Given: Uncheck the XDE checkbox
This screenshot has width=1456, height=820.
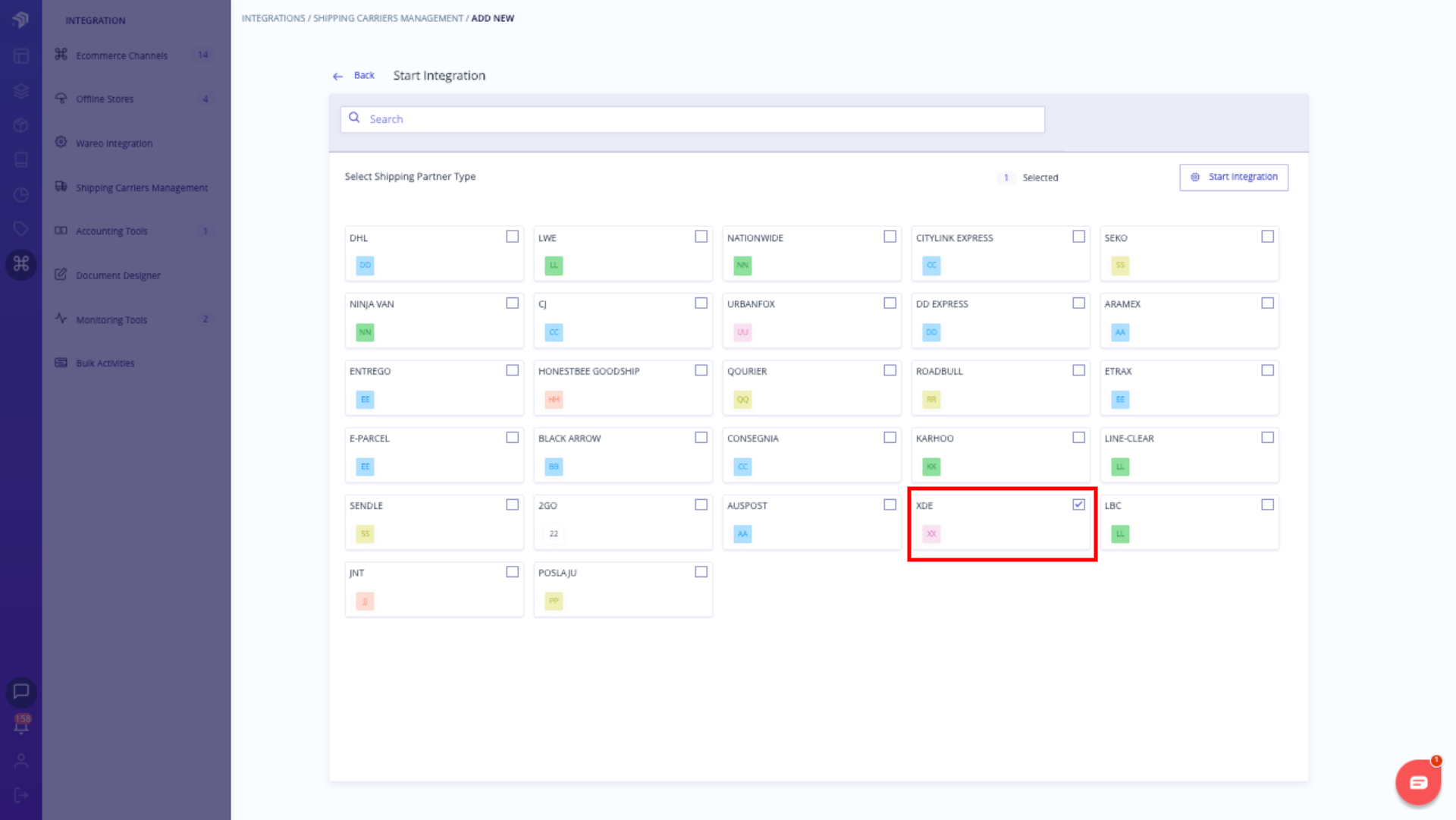Looking at the screenshot, I should pyautogui.click(x=1078, y=504).
